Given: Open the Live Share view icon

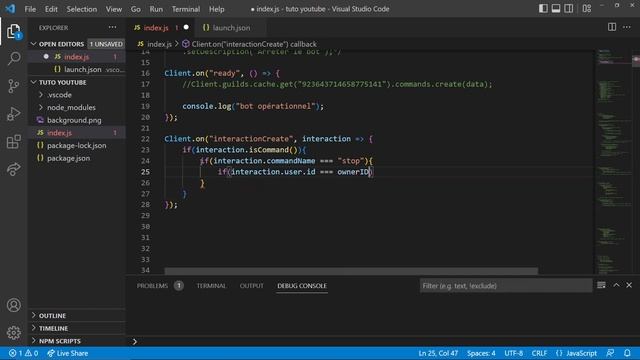Looking at the screenshot, I should tap(13, 169).
